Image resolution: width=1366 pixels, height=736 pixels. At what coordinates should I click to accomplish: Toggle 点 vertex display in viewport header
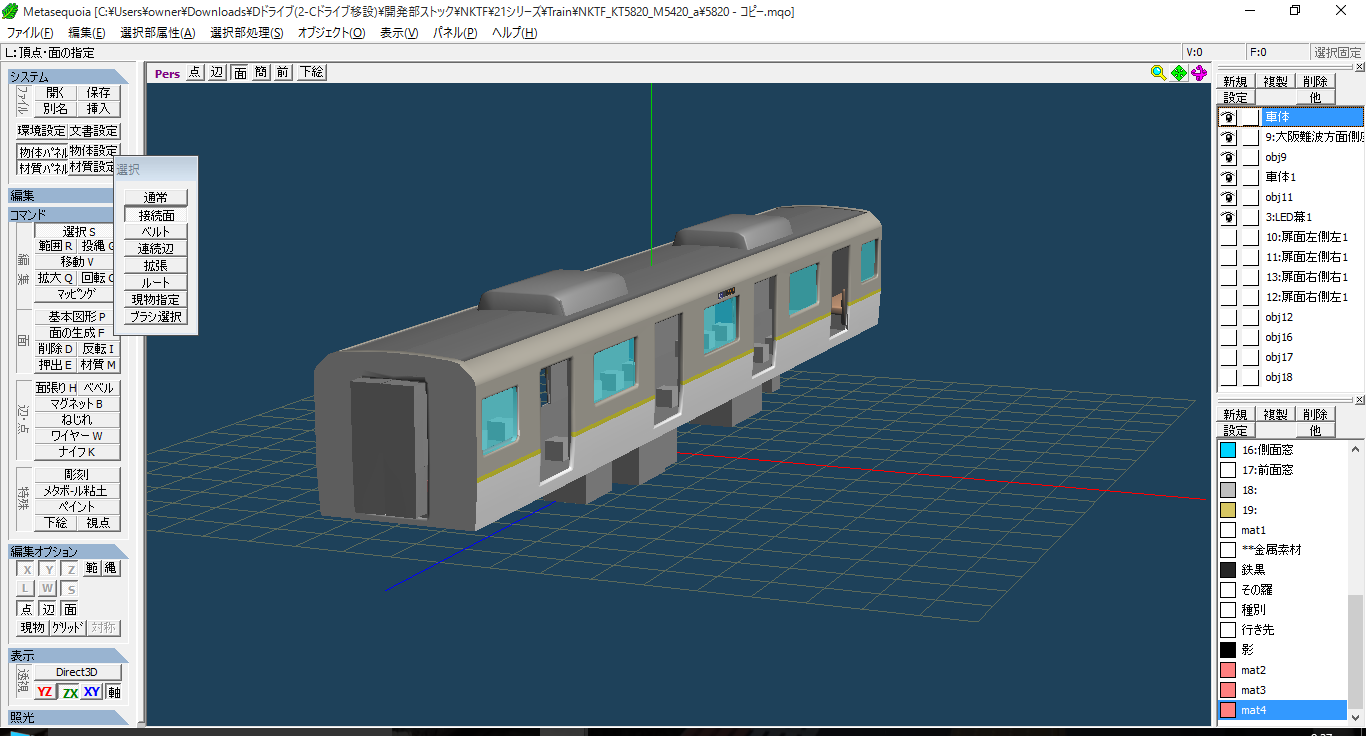point(194,72)
